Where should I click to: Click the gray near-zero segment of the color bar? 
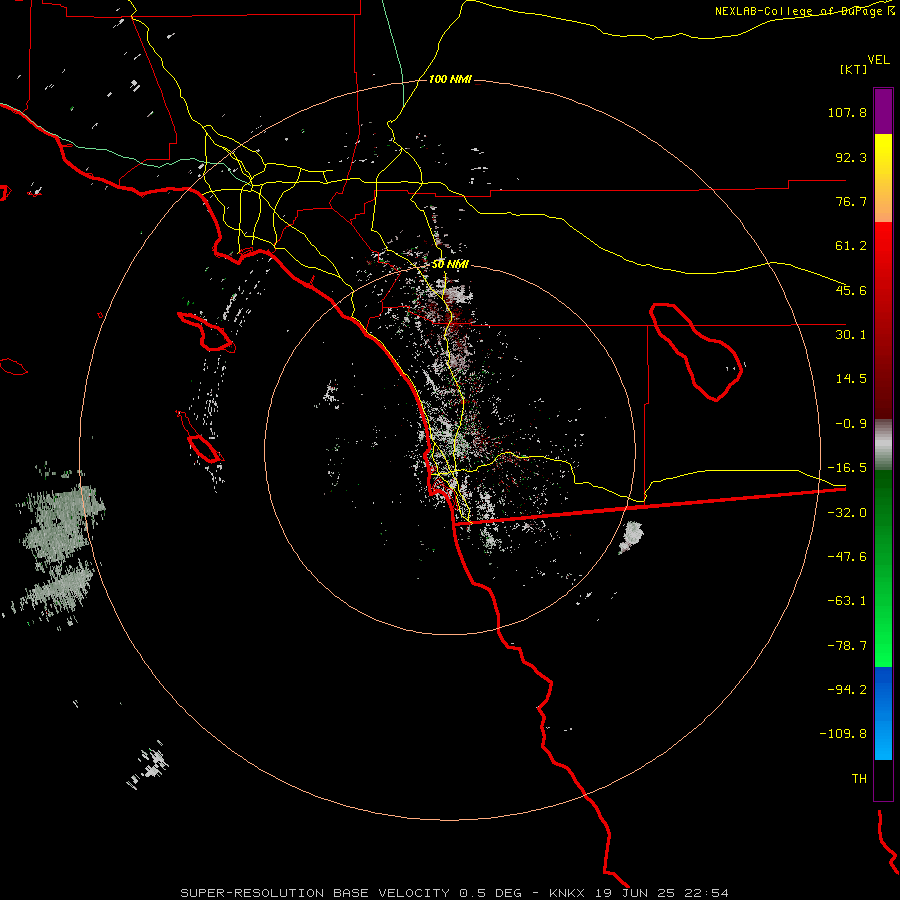(883, 445)
